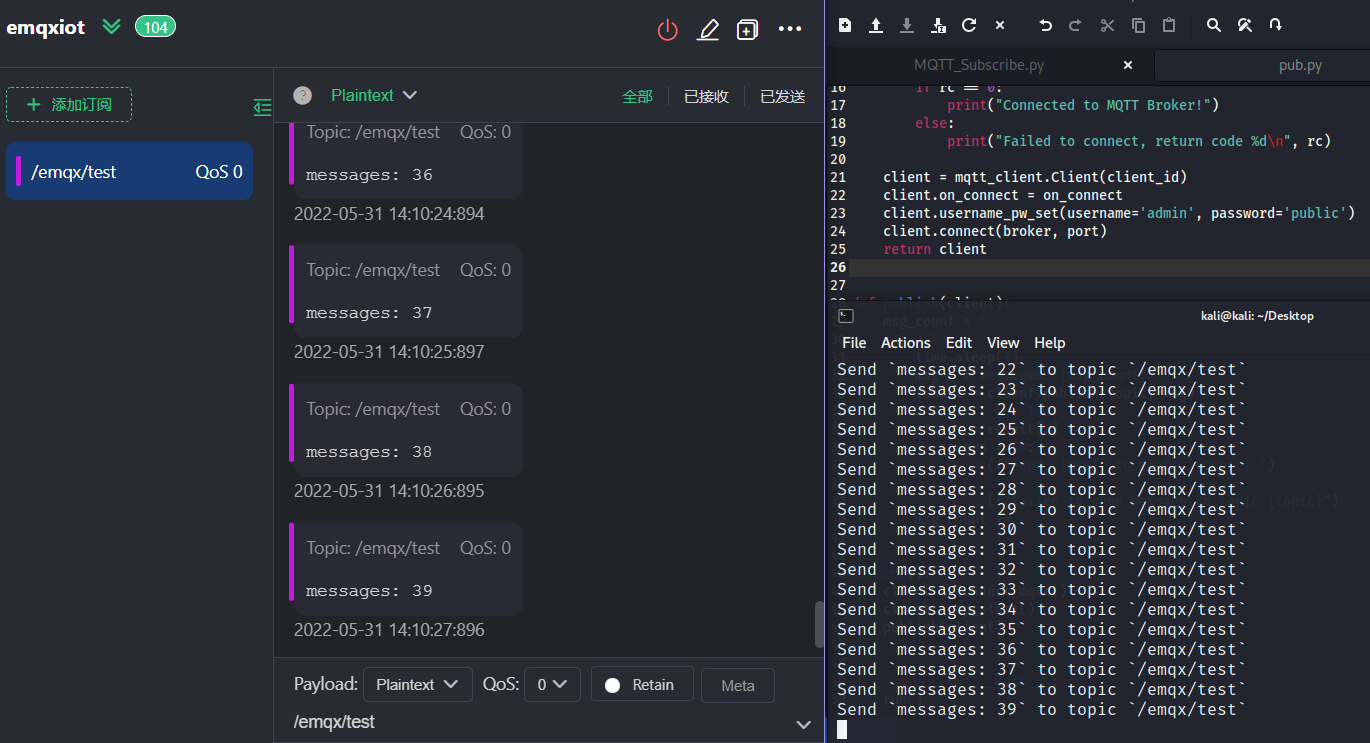Click the red disconnect power icon
The width and height of the screenshot is (1370, 743).
click(667, 30)
